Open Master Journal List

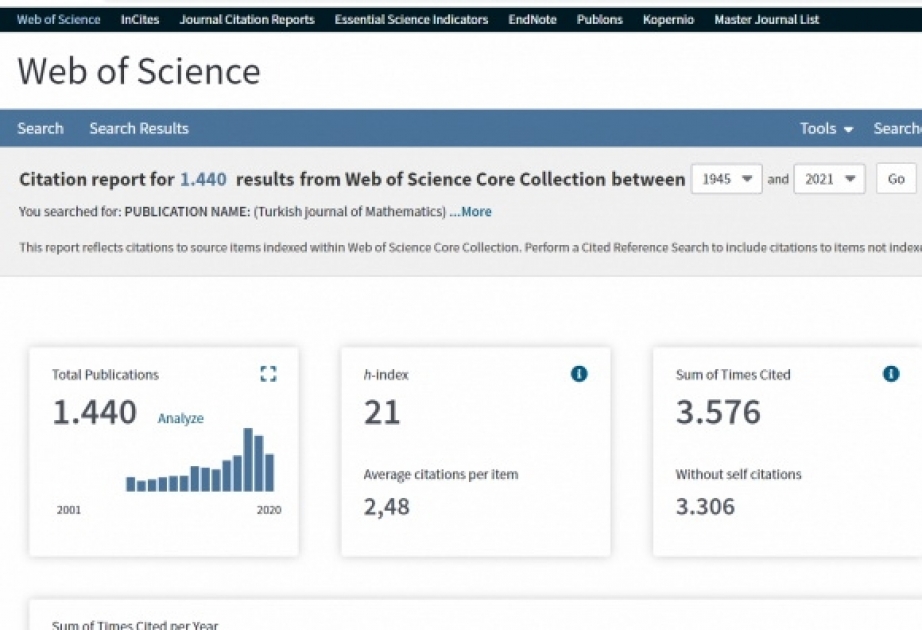pos(767,19)
